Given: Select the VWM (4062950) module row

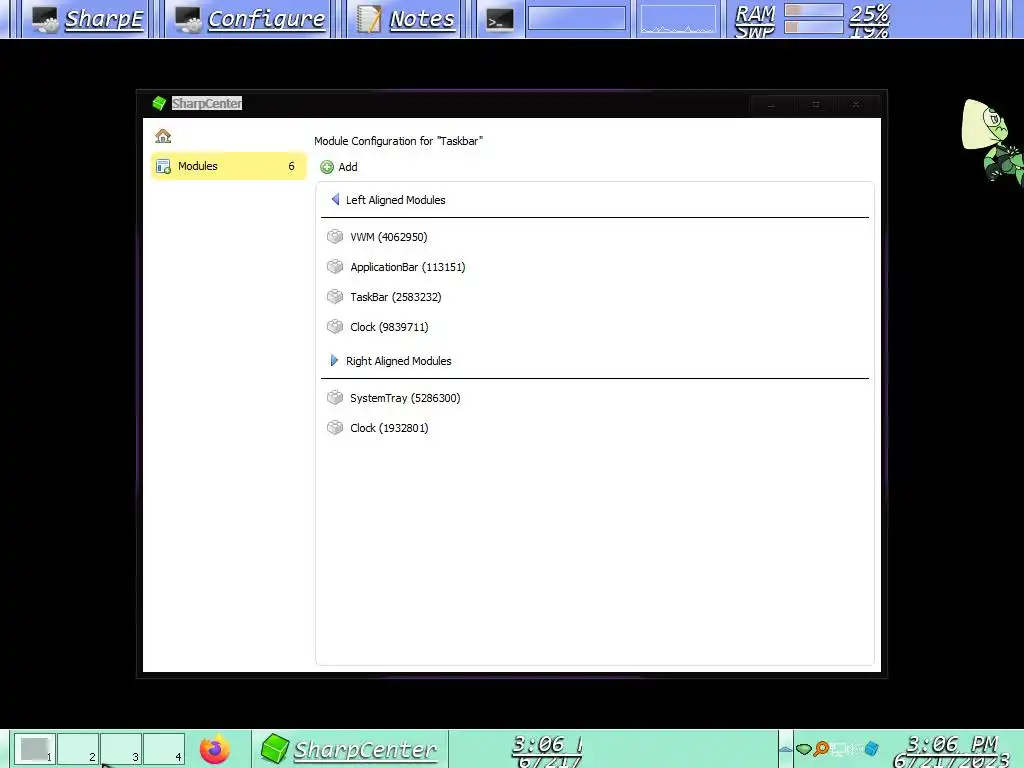Looking at the screenshot, I should [x=594, y=237].
